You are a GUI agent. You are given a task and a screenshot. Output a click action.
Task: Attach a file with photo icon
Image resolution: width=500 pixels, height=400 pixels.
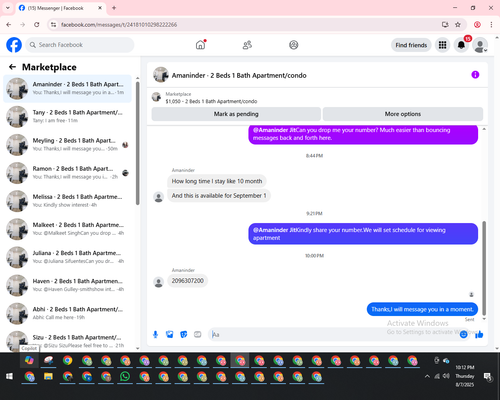tap(170, 334)
